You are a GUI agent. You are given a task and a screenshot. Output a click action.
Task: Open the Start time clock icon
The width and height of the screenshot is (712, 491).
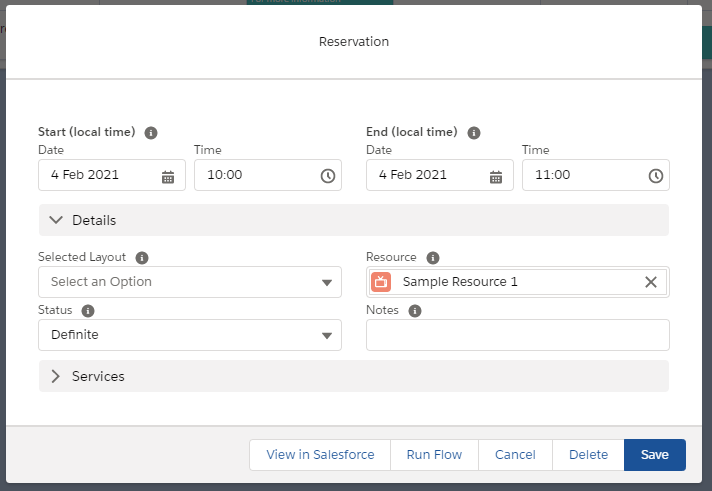(x=327, y=176)
